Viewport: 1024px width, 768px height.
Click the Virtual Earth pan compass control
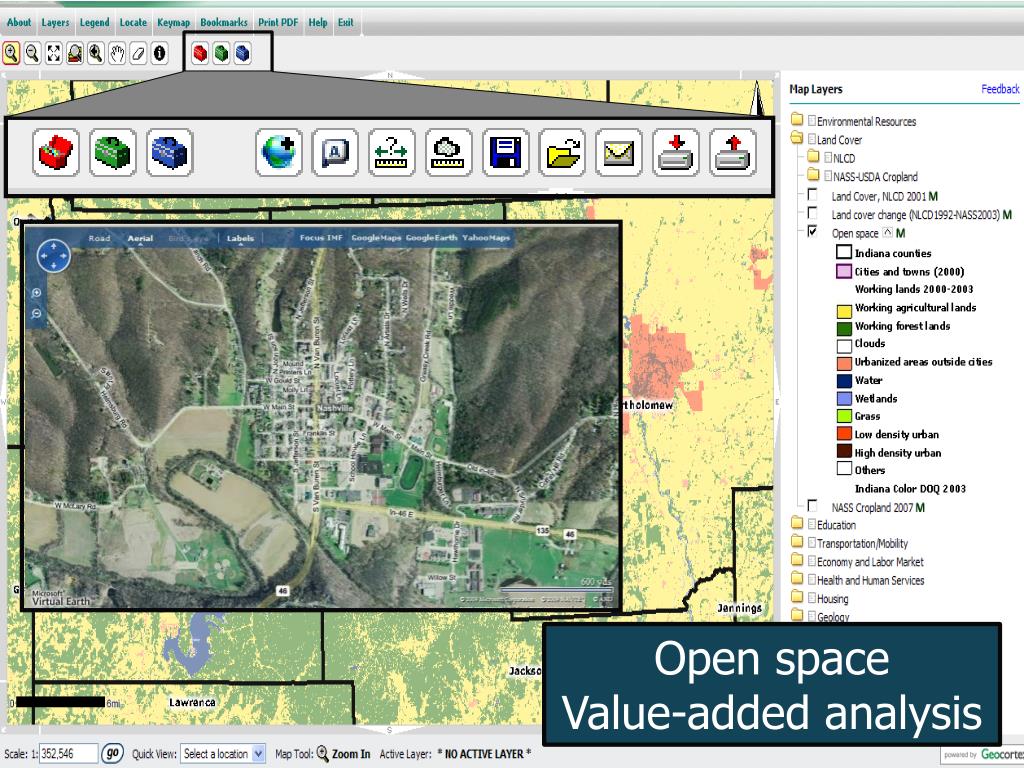click(x=54, y=255)
